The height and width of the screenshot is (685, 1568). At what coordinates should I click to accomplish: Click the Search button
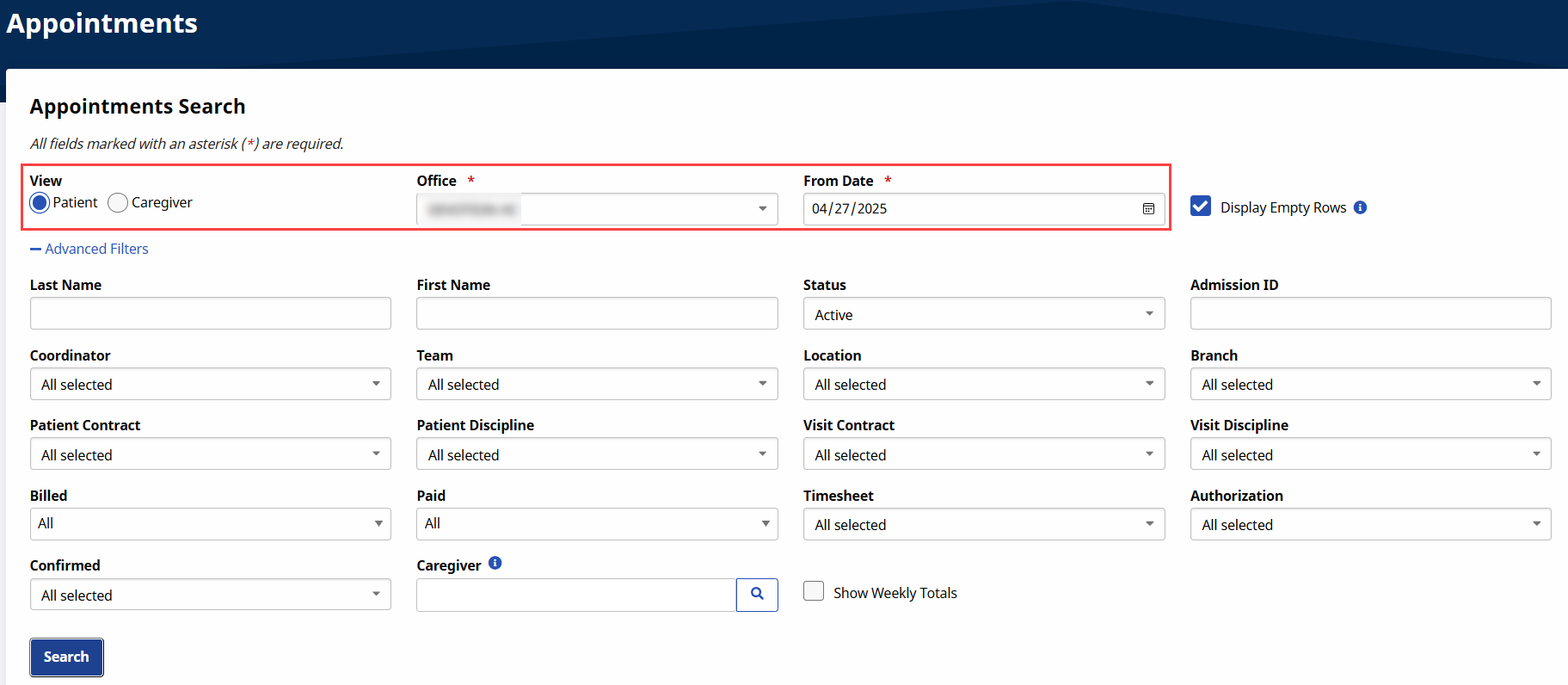pos(66,657)
